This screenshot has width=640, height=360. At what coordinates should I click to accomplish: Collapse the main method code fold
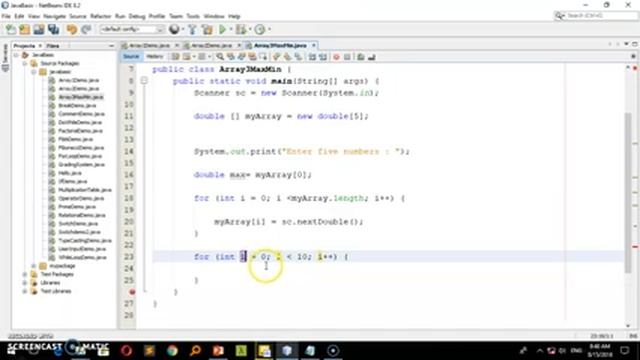click(x=144, y=81)
